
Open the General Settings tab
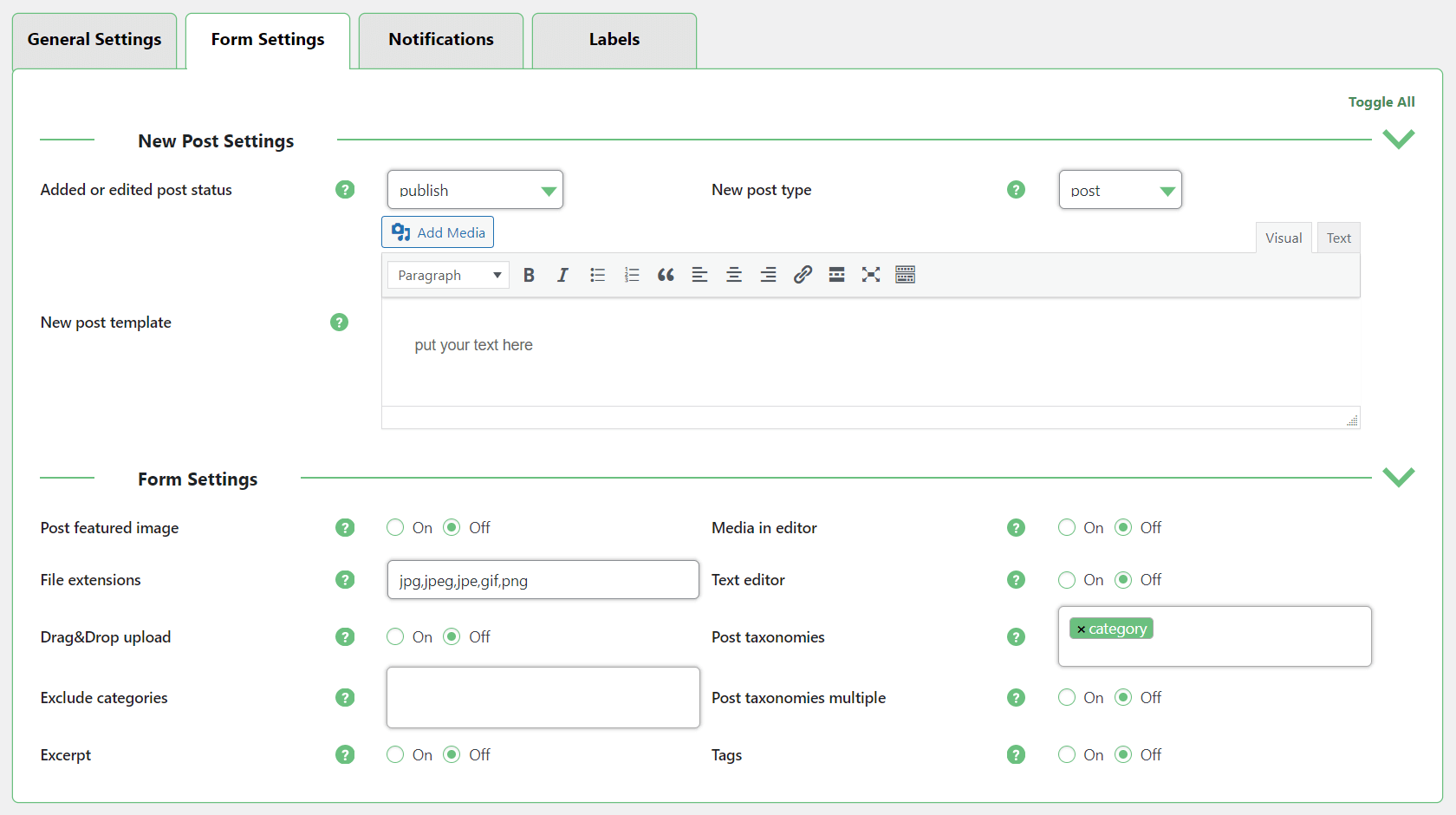point(94,40)
